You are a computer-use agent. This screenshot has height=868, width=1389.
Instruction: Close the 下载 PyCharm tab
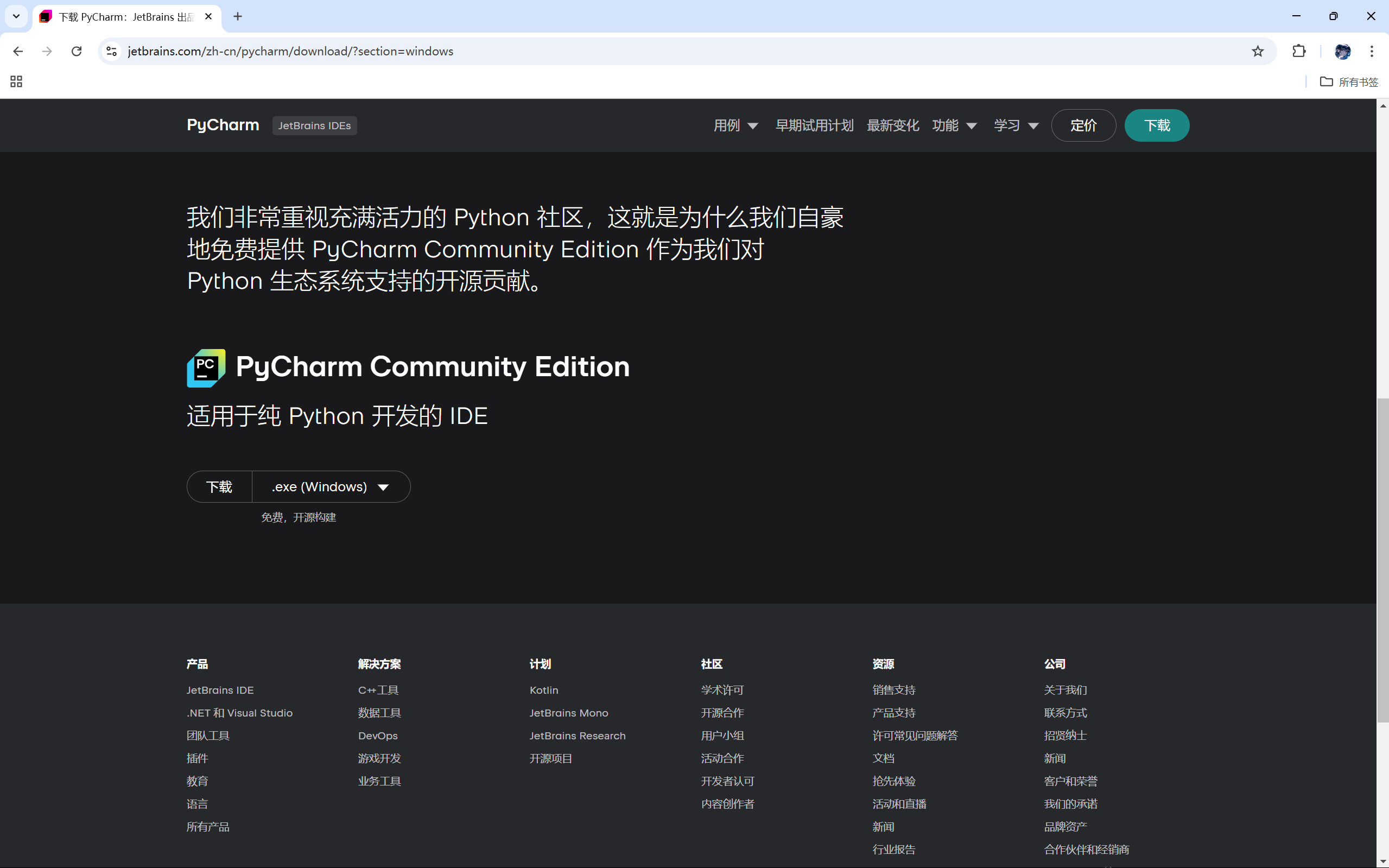click(208, 17)
